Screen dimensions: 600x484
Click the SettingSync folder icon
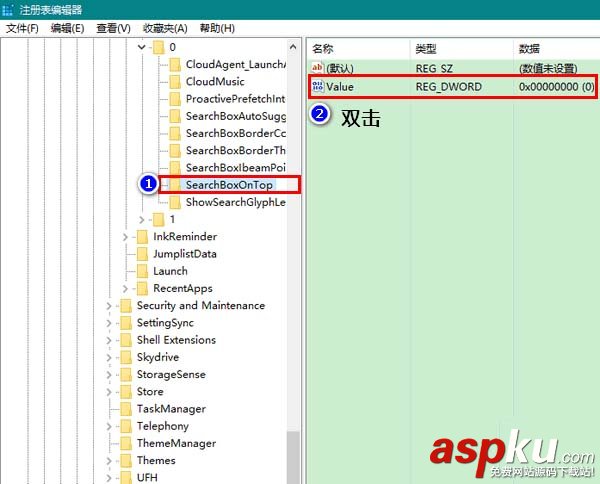coord(126,323)
